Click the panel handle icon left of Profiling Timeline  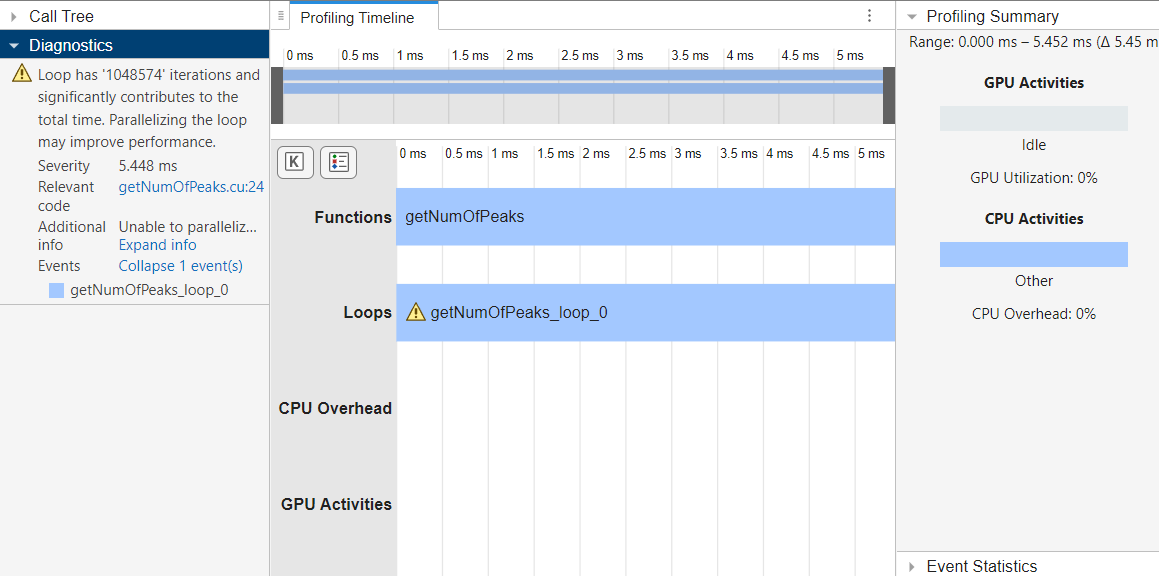click(281, 15)
